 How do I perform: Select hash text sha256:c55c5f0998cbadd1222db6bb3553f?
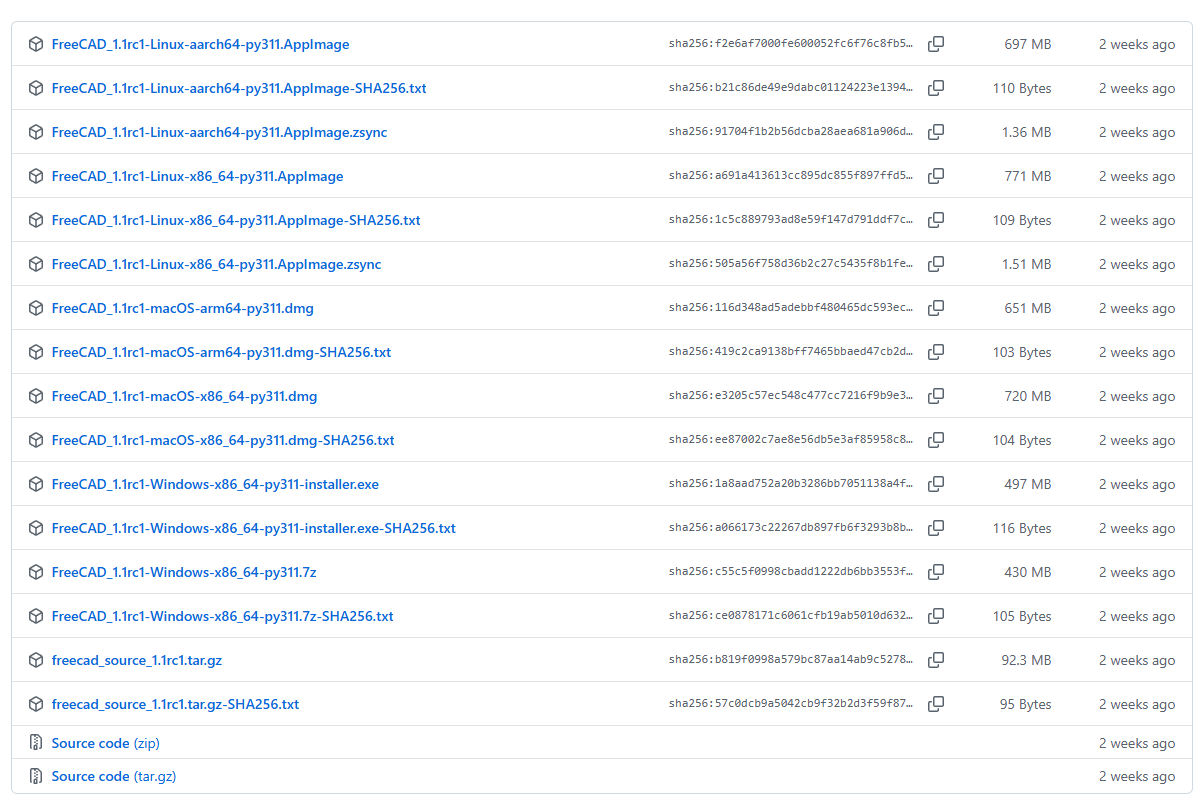coord(791,572)
